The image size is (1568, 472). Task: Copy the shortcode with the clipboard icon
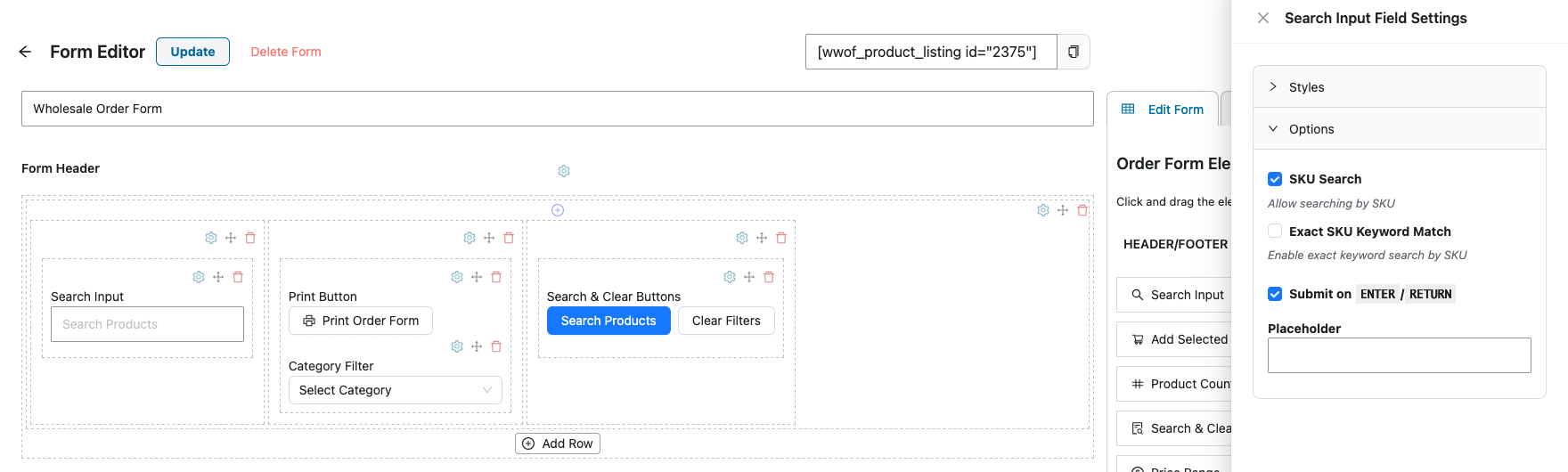click(1074, 52)
